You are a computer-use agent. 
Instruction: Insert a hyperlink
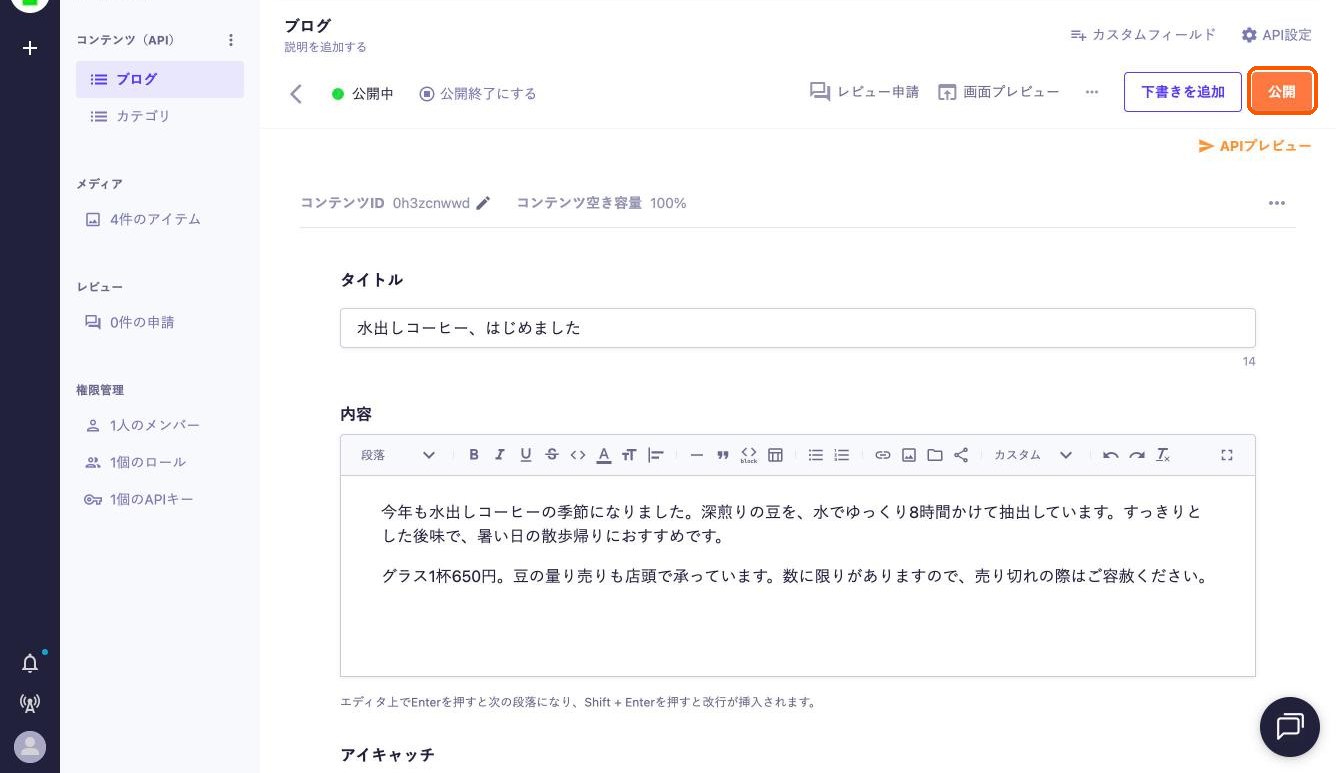883,455
